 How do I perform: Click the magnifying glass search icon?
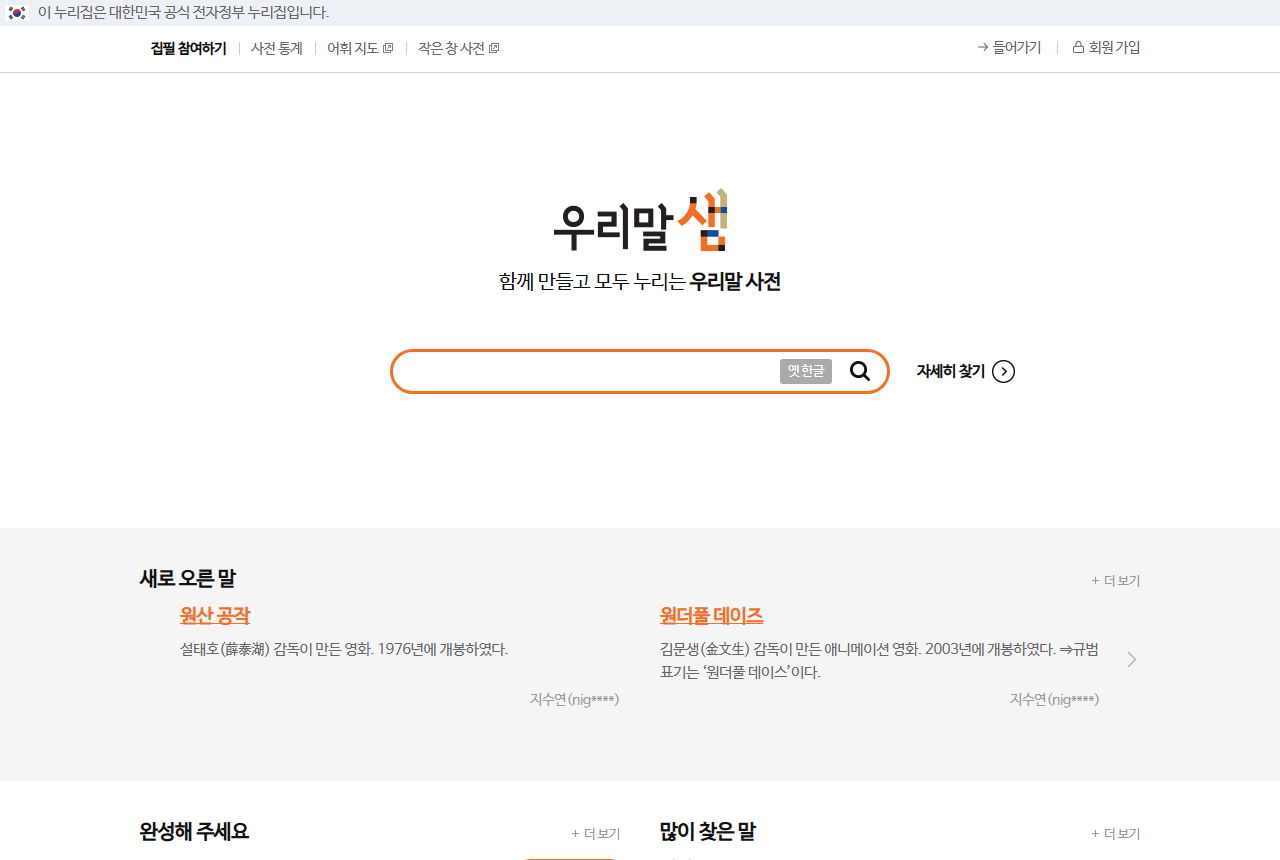point(860,371)
